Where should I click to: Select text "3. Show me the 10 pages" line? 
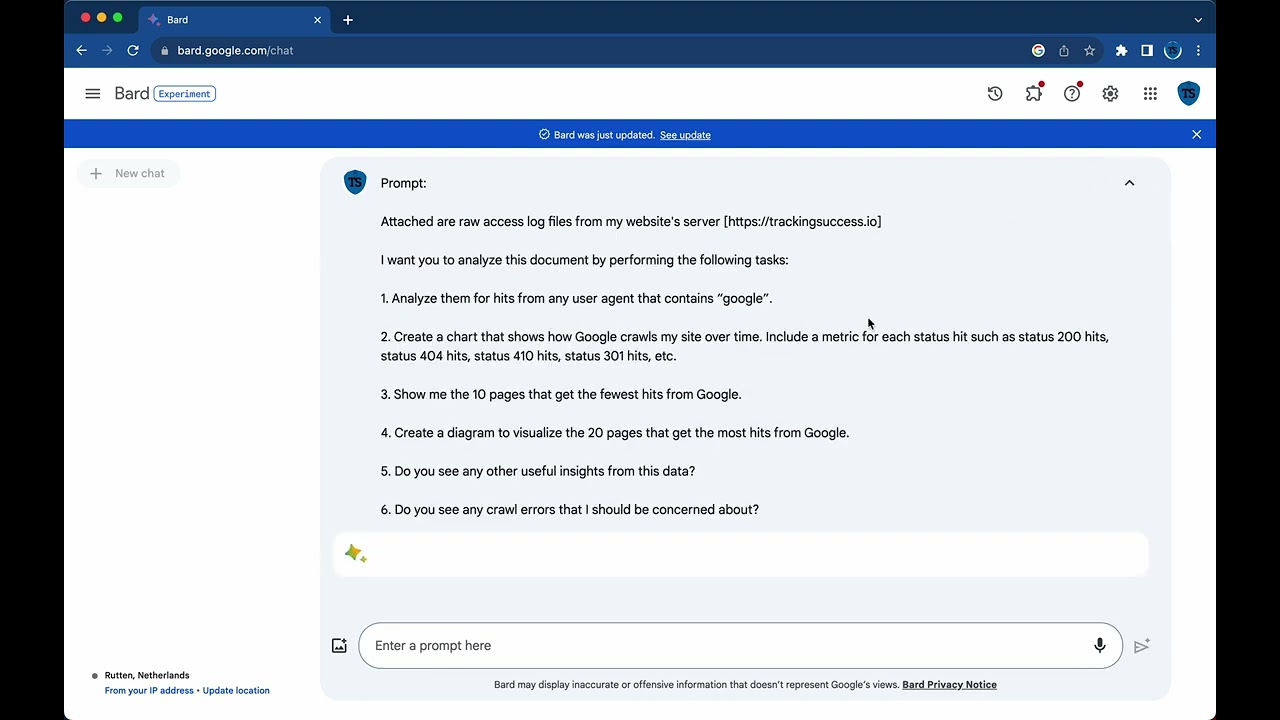[x=561, y=395]
